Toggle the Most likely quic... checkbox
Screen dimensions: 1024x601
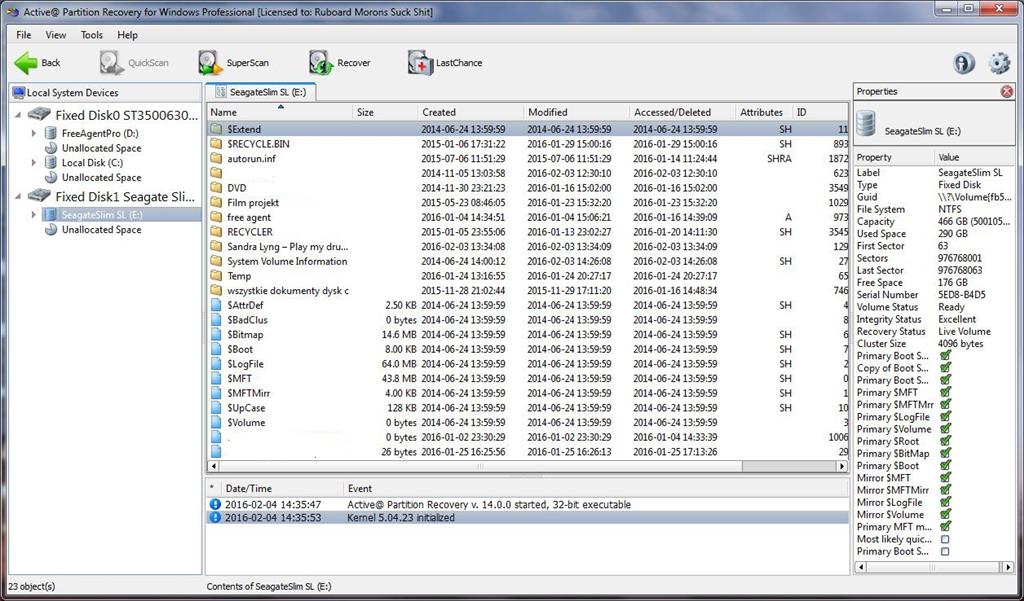944,540
